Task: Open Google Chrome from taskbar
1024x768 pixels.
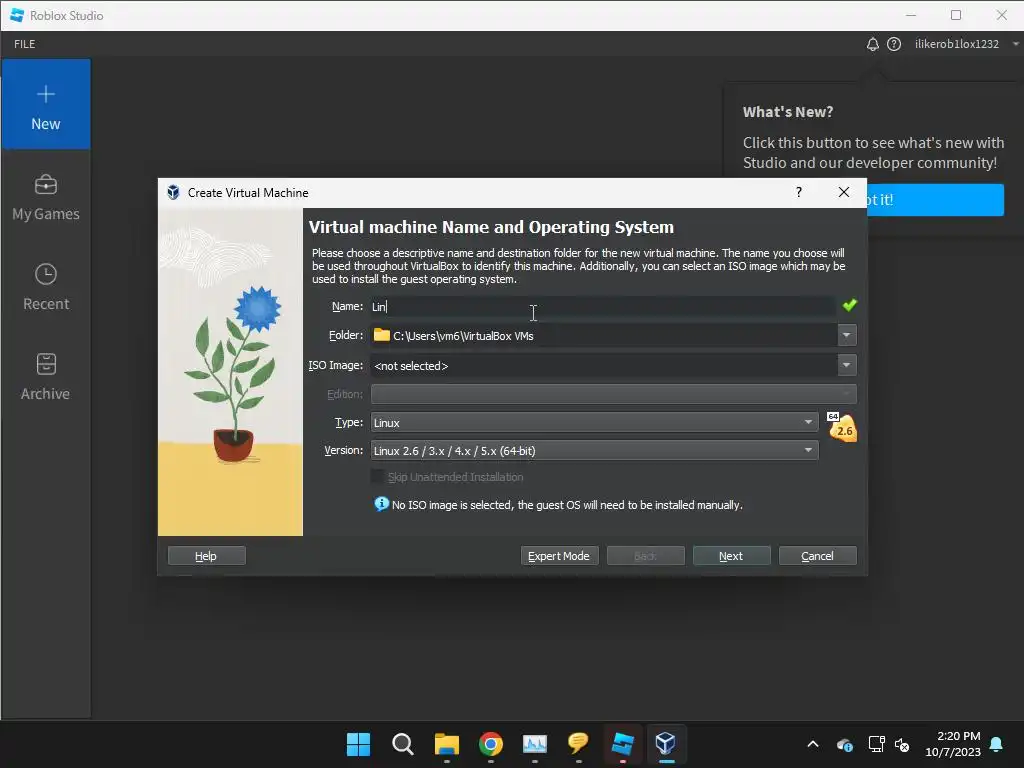Action: pos(490,744)
